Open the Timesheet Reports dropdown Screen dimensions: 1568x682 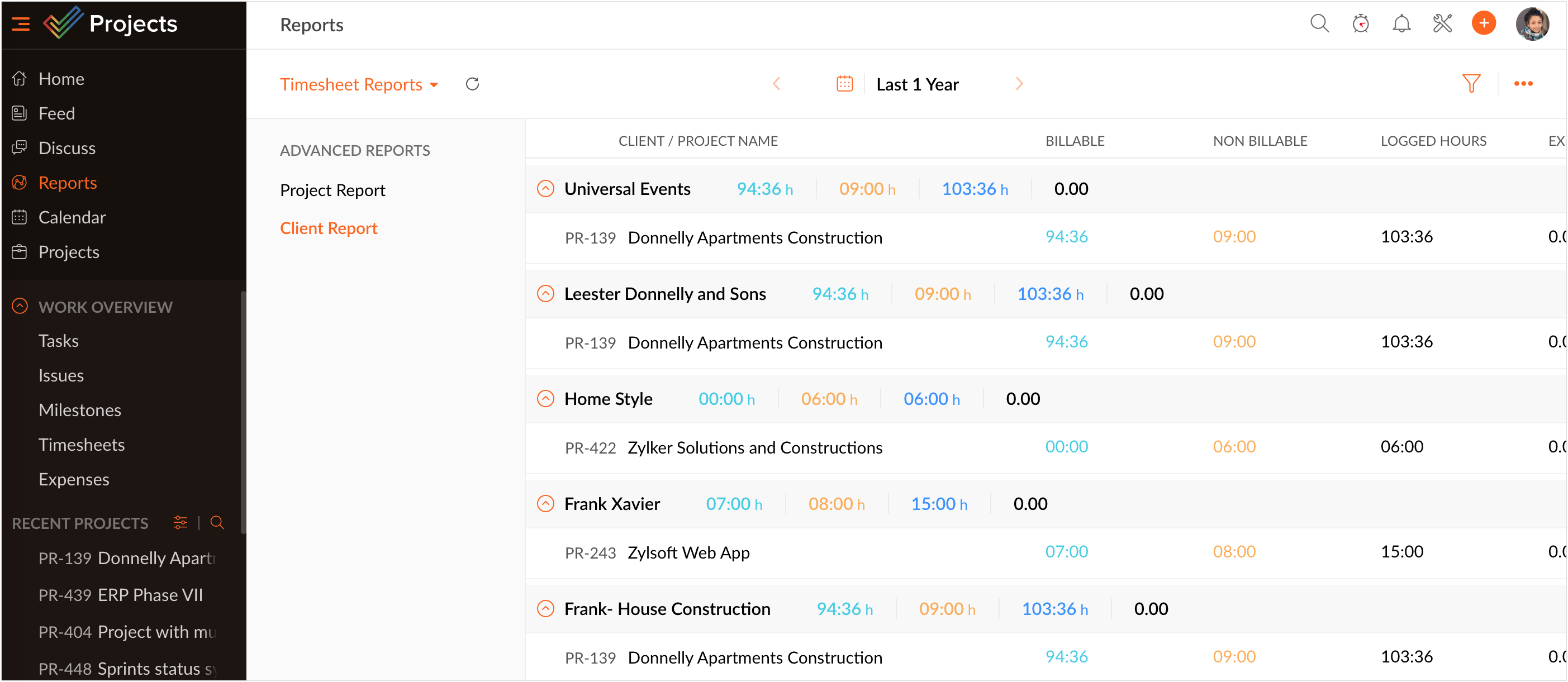pyautogui.click(x=359, y=84)
